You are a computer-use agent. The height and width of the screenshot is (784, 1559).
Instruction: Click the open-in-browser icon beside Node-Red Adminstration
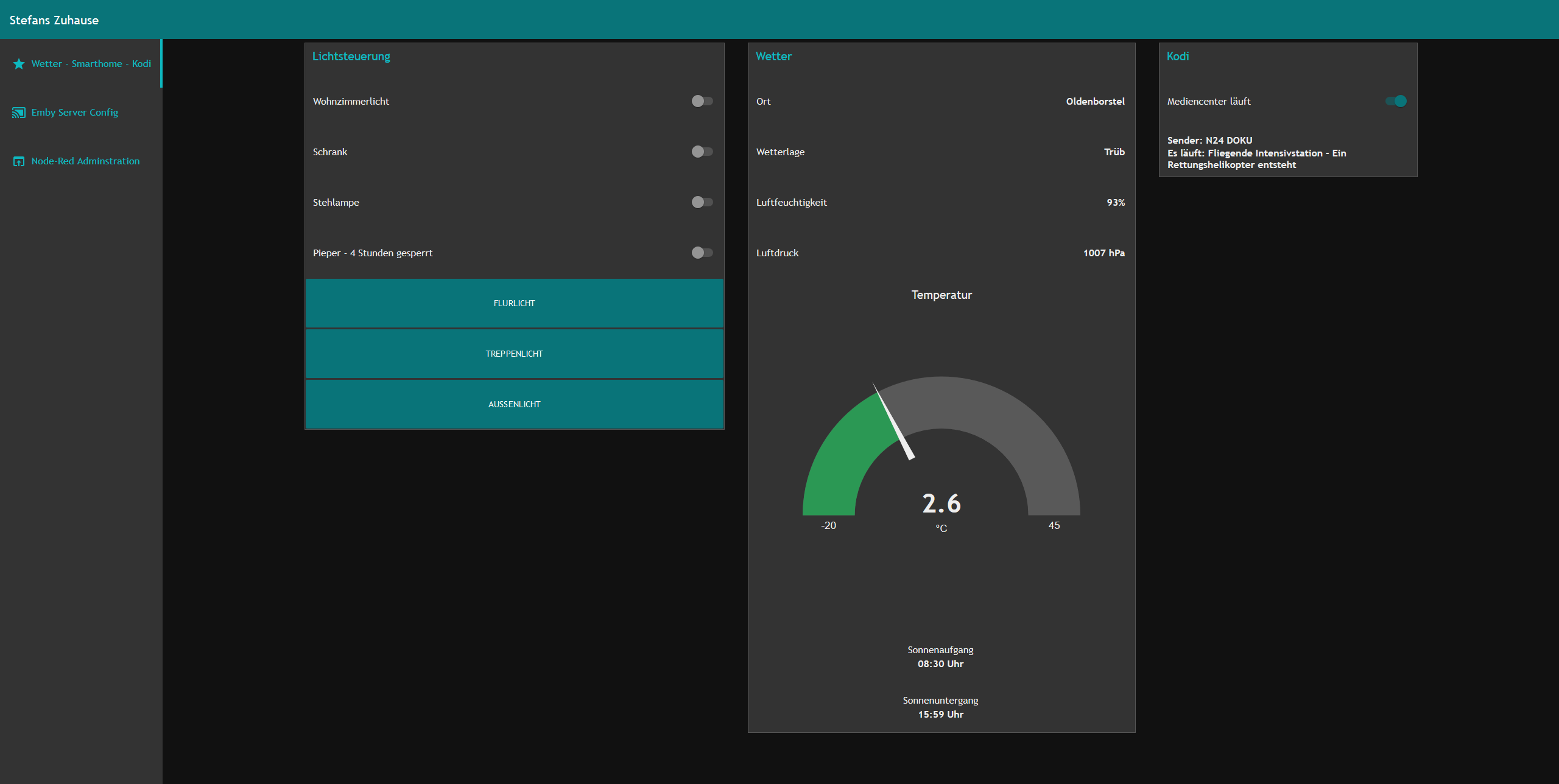[19, 161]
